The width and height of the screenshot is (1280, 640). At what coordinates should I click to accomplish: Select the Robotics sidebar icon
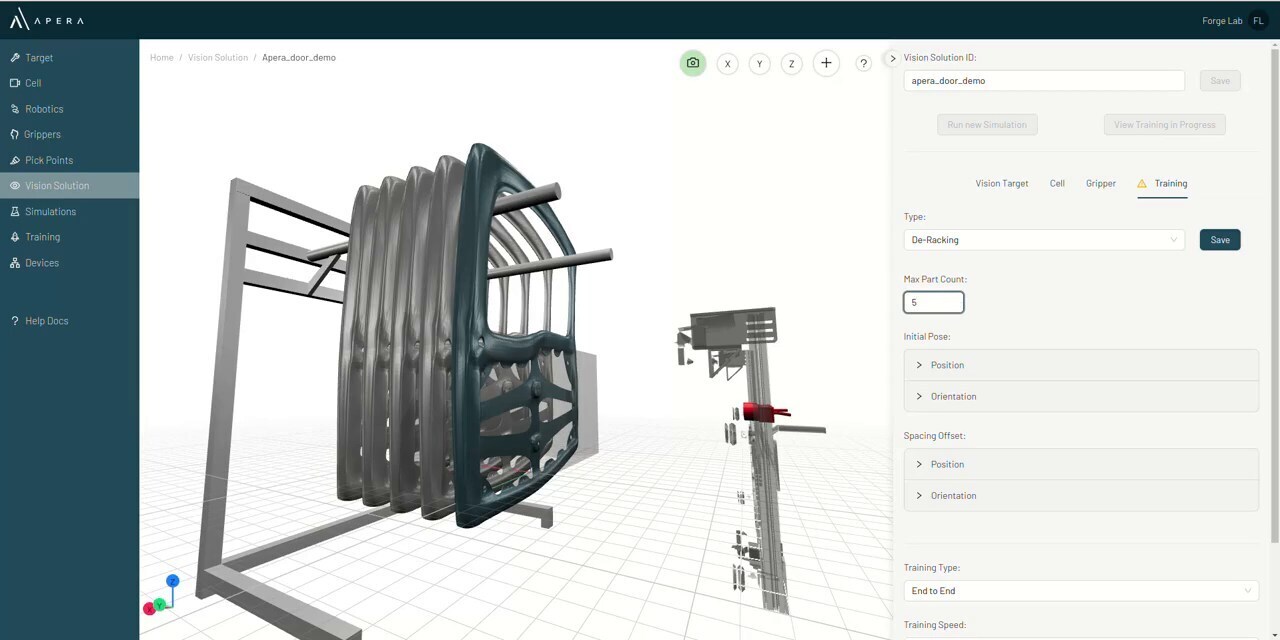[x=44, y=108]
